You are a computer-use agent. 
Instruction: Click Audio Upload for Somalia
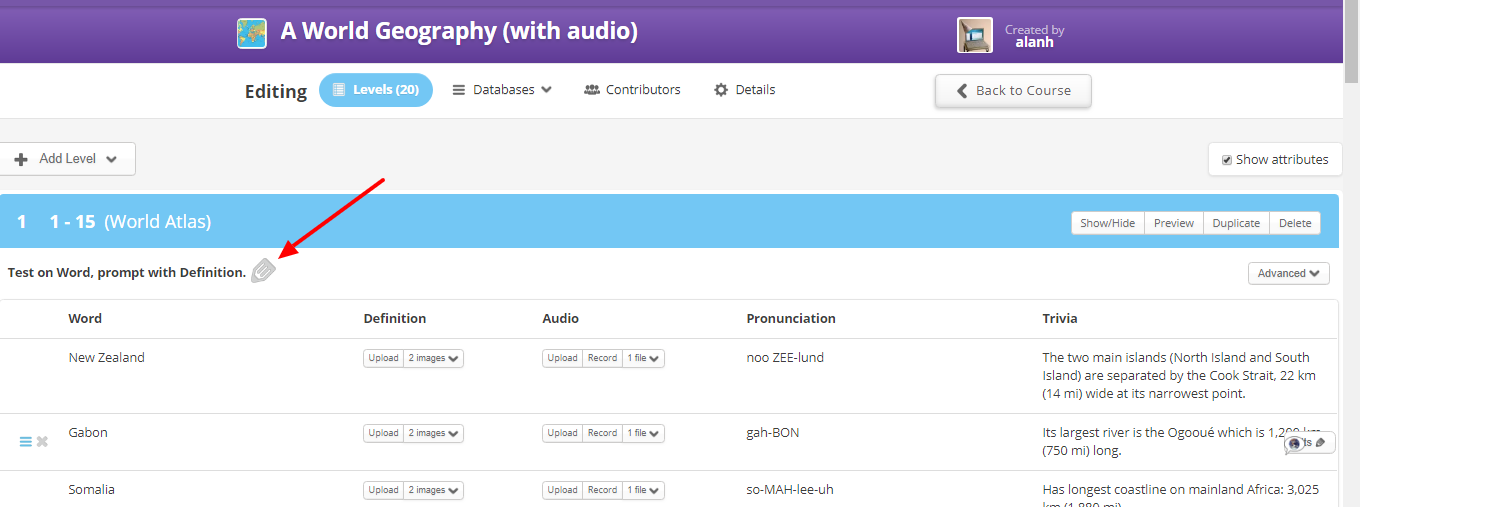562,490
